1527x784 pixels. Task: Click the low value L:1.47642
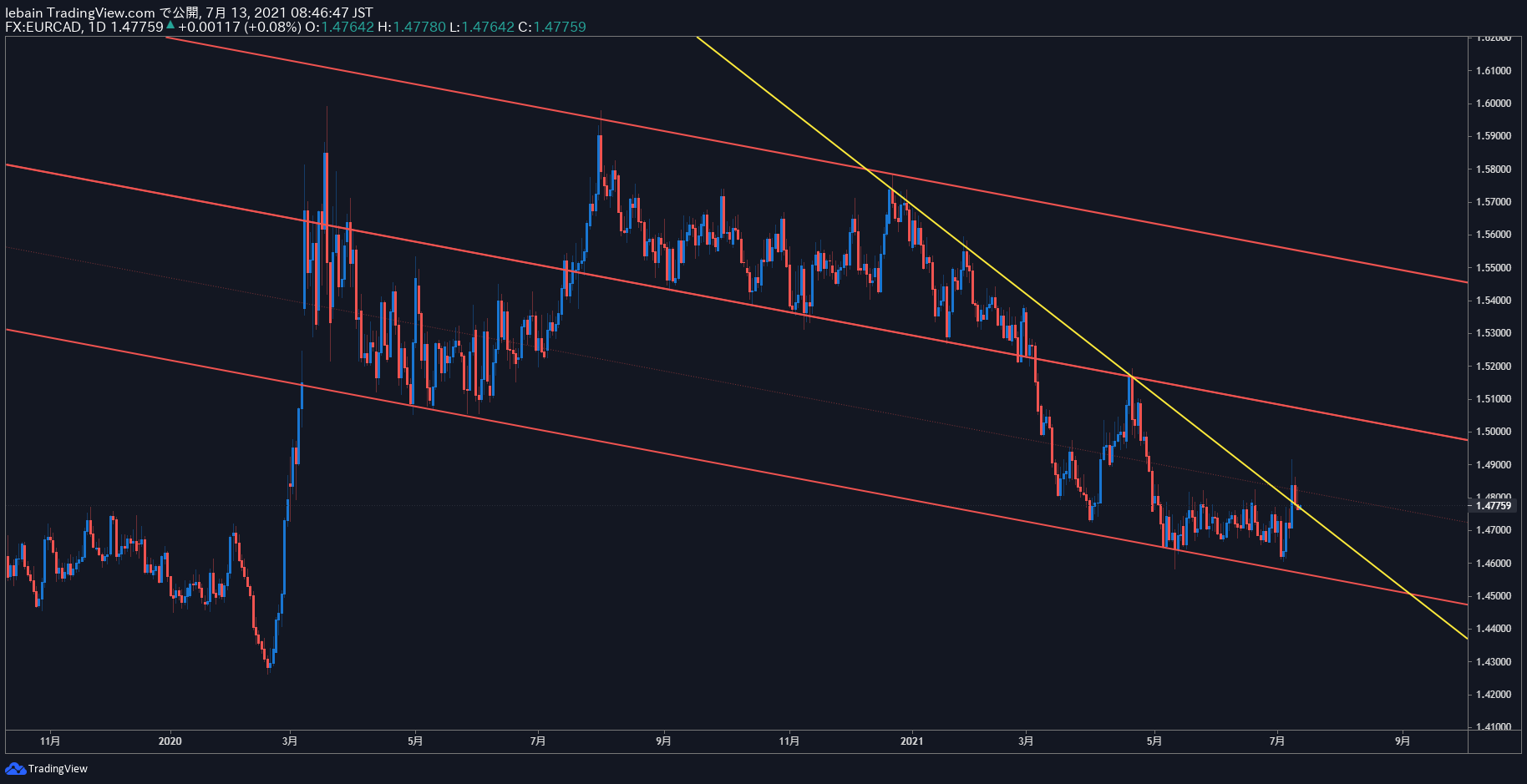point(482,27)
